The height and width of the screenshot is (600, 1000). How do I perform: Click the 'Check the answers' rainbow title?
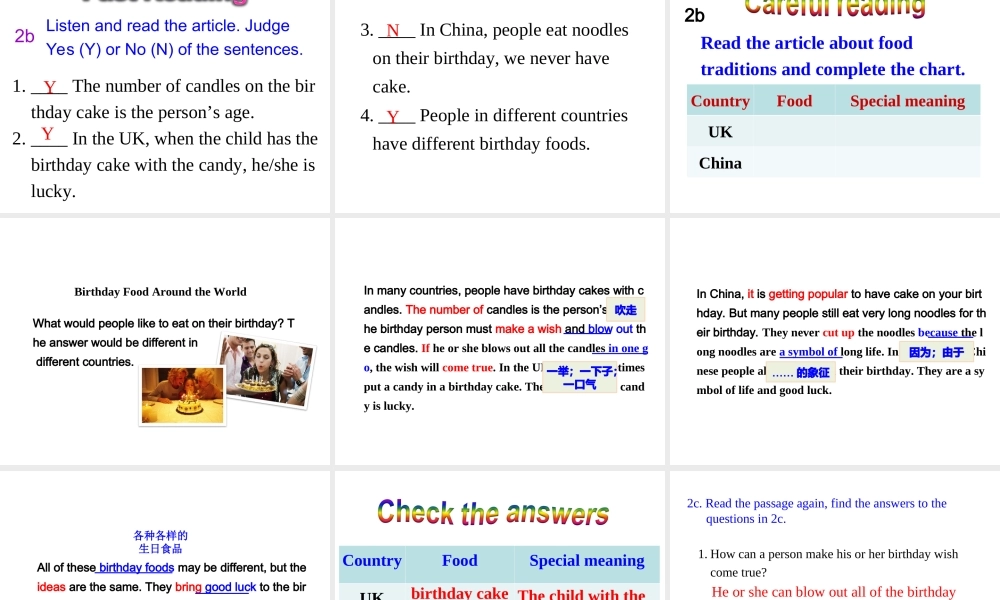493,513
